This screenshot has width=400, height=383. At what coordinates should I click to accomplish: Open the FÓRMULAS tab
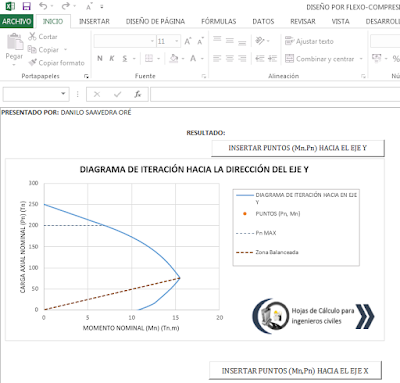coord(219,22)
